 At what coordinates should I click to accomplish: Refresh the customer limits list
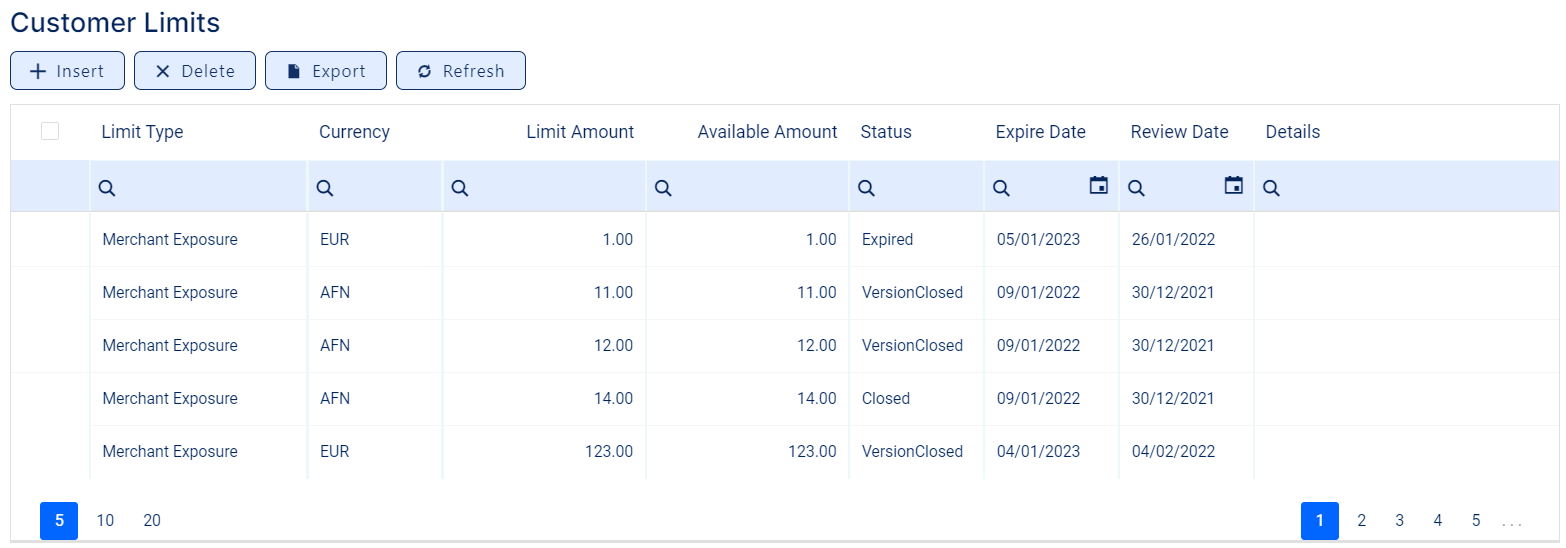coord(460,71)
